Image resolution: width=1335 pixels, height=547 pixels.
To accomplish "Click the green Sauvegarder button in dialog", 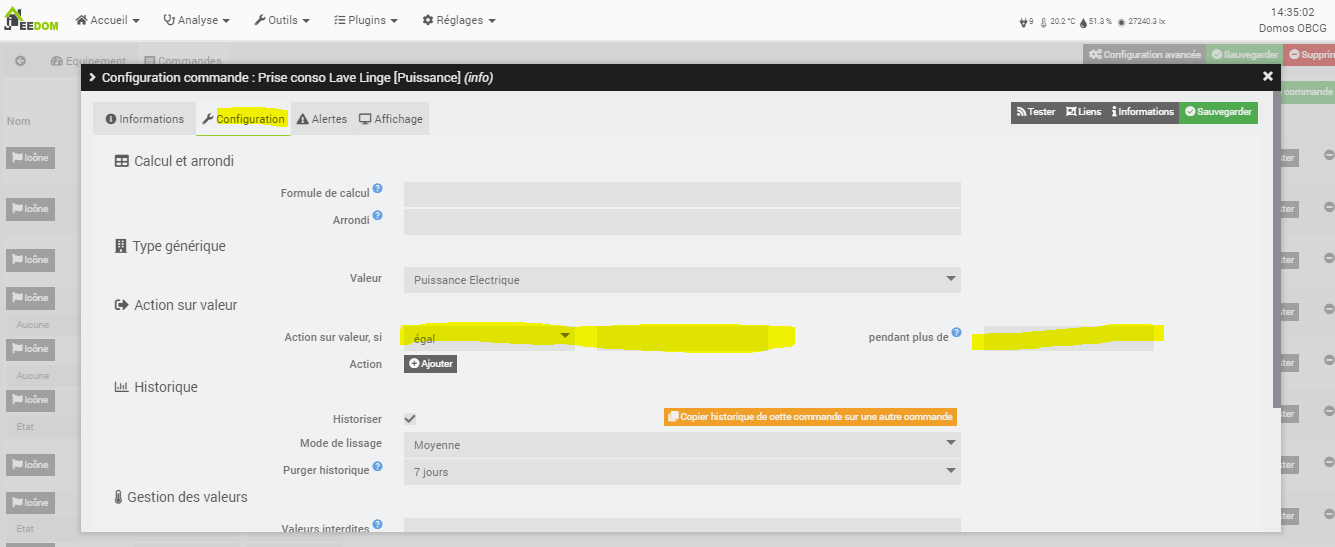I will click(1218, 112).
